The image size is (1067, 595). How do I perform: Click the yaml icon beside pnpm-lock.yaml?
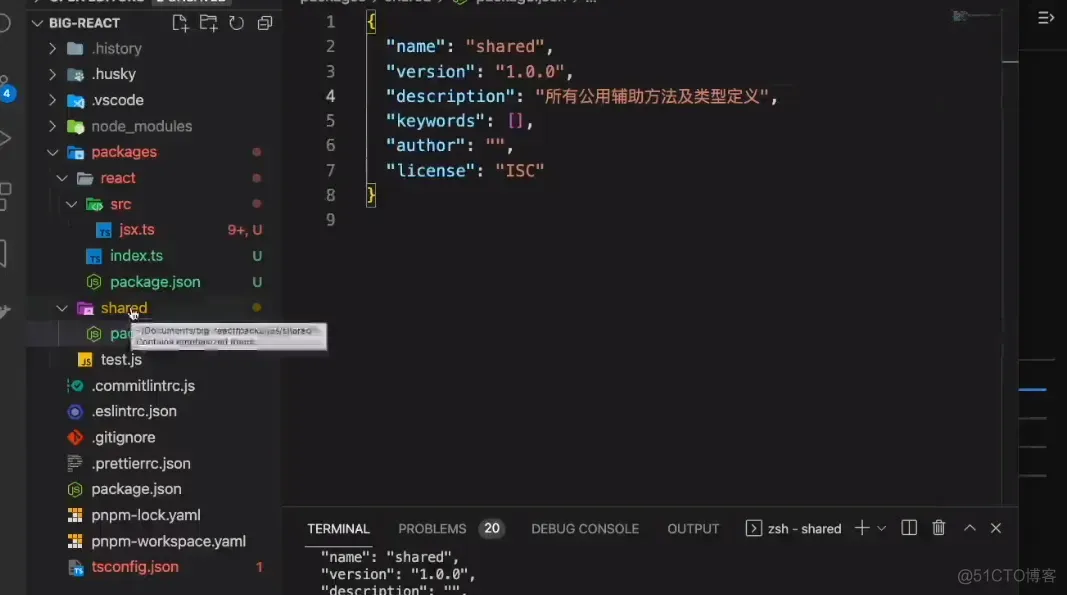[x=76, y=515]
